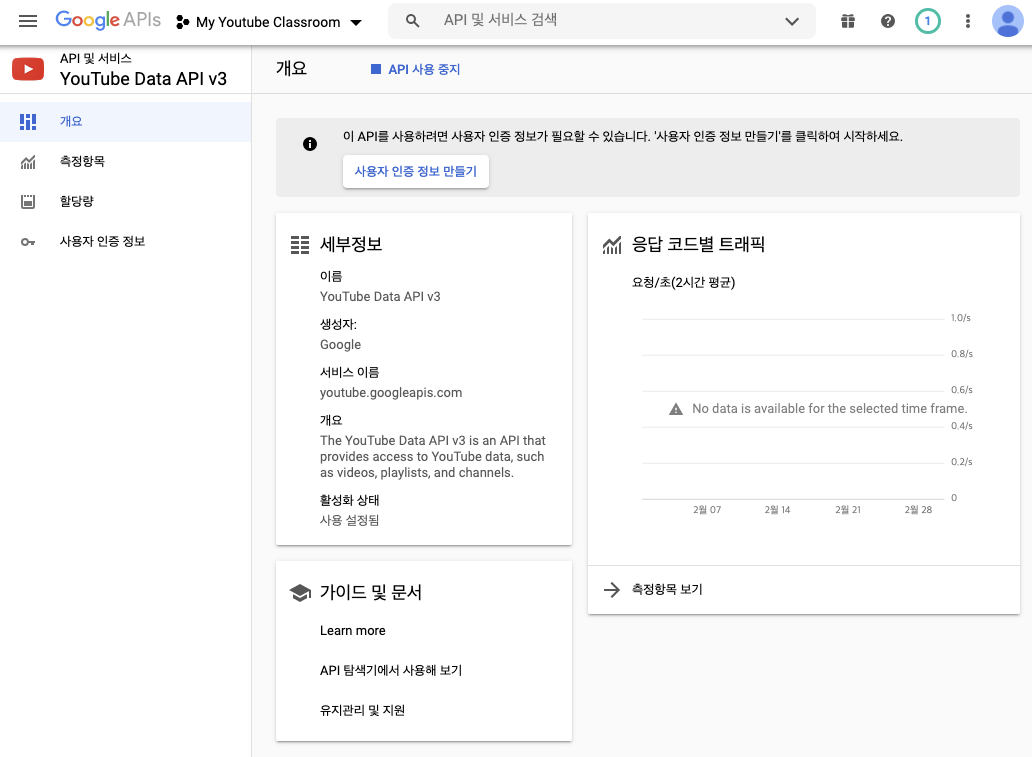Click the 2월 28 date on the chart axis
Viewport: 1032px width, 757px height.
[x=918, y=509]
